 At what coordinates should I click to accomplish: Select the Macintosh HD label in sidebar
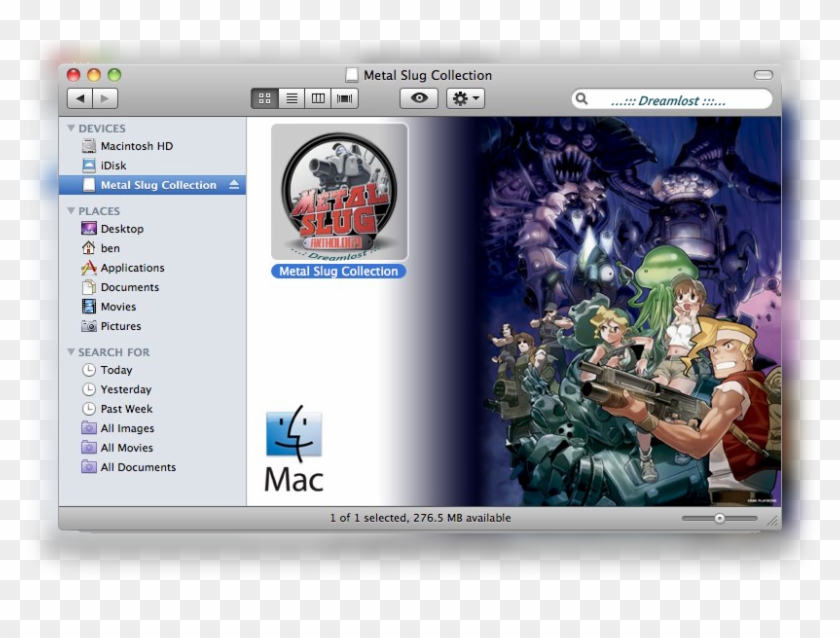point(137,146)
